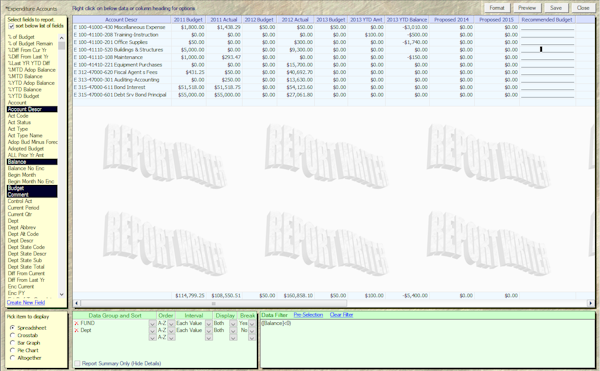Click left arrow of the horizontal scrollbar
This screenshot has width=600, height=371.
point(77,303)
